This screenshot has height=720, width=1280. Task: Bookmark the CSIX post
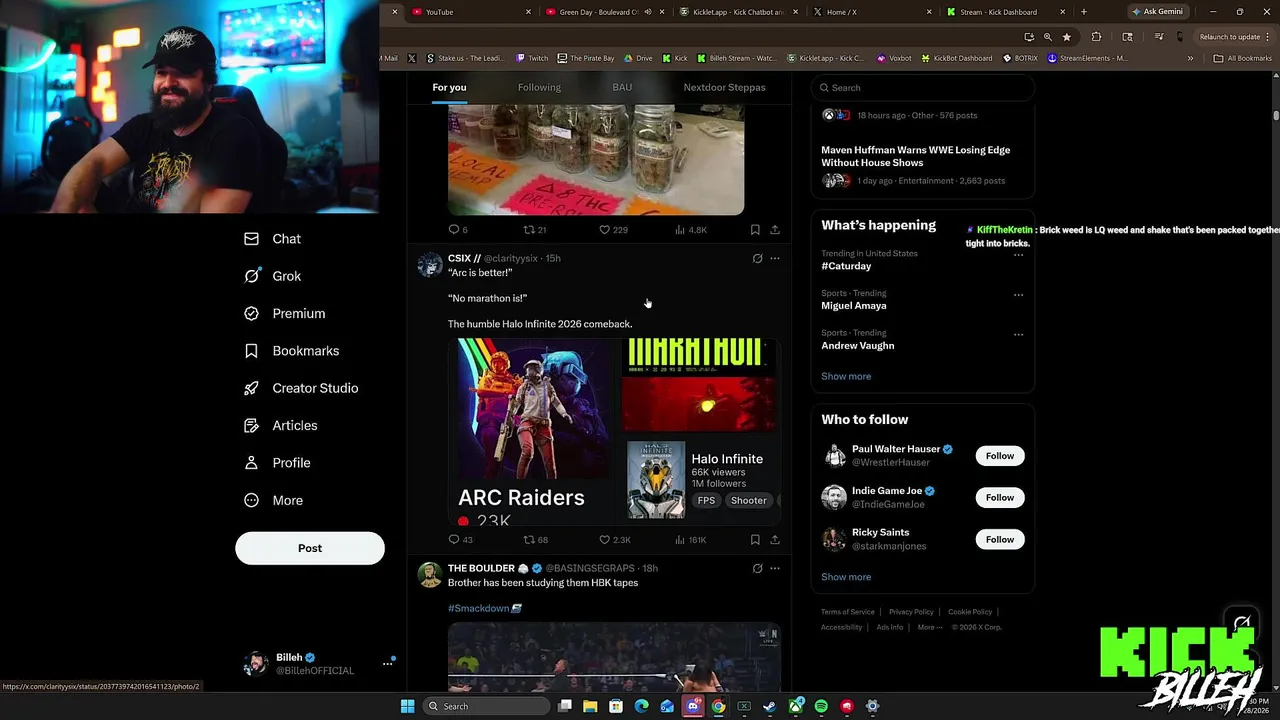755,540
